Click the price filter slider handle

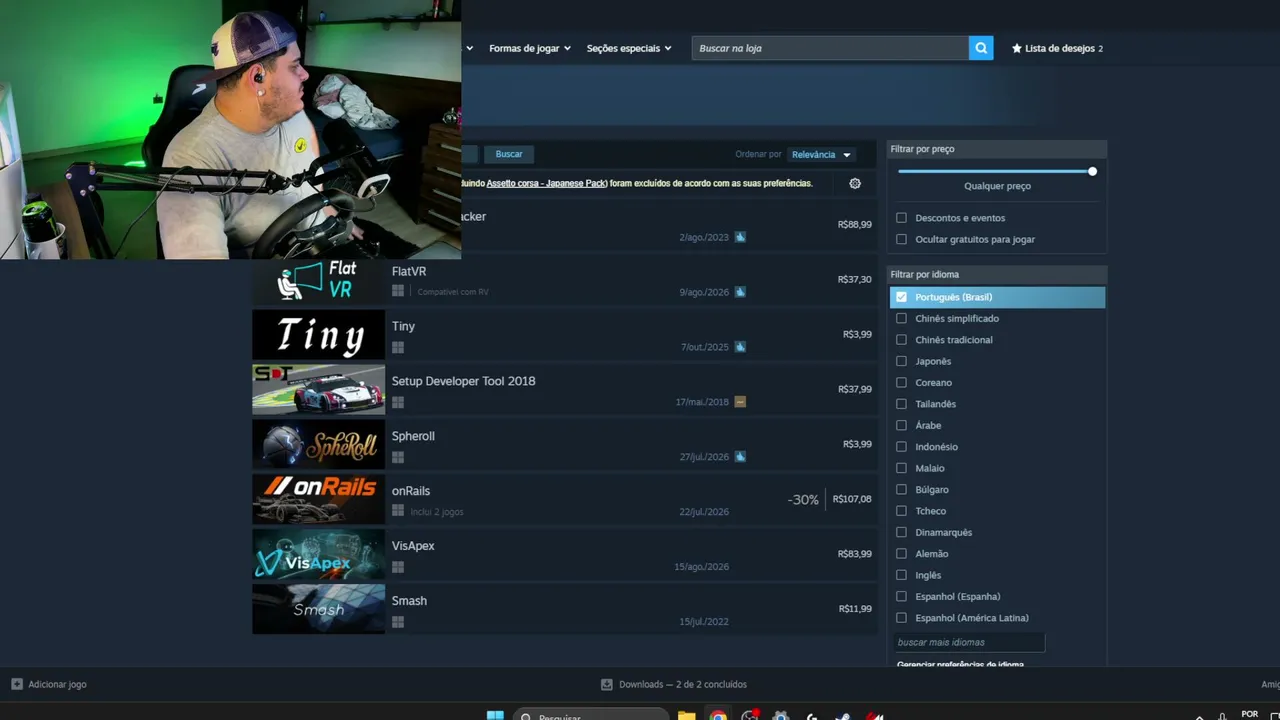[x=1092, y=172]
